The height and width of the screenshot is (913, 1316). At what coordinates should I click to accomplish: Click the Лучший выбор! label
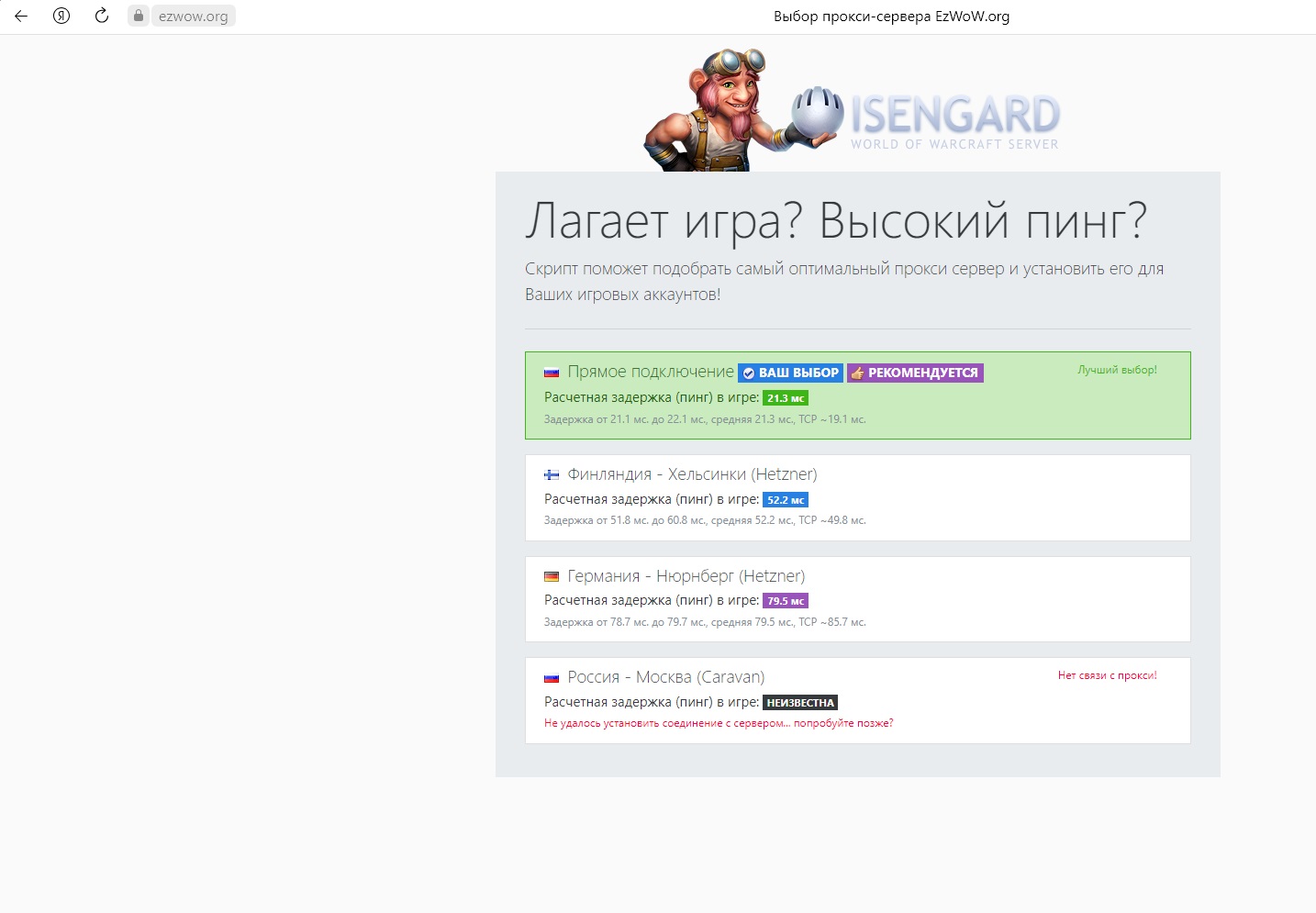click(x=1117, y=370)
